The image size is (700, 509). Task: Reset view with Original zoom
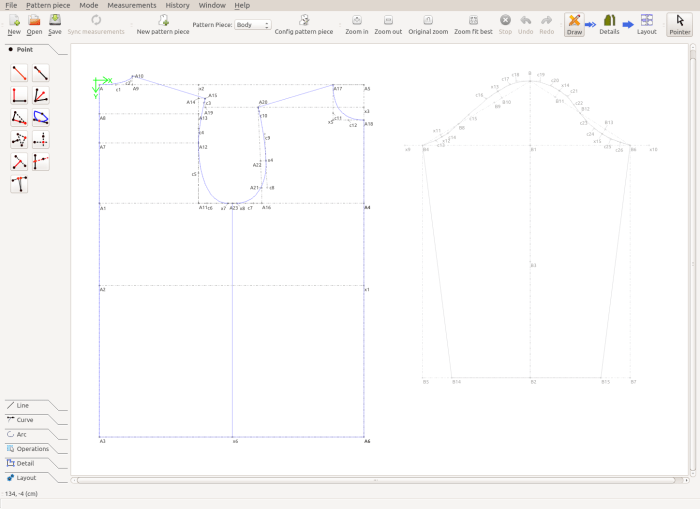(428, 25)
